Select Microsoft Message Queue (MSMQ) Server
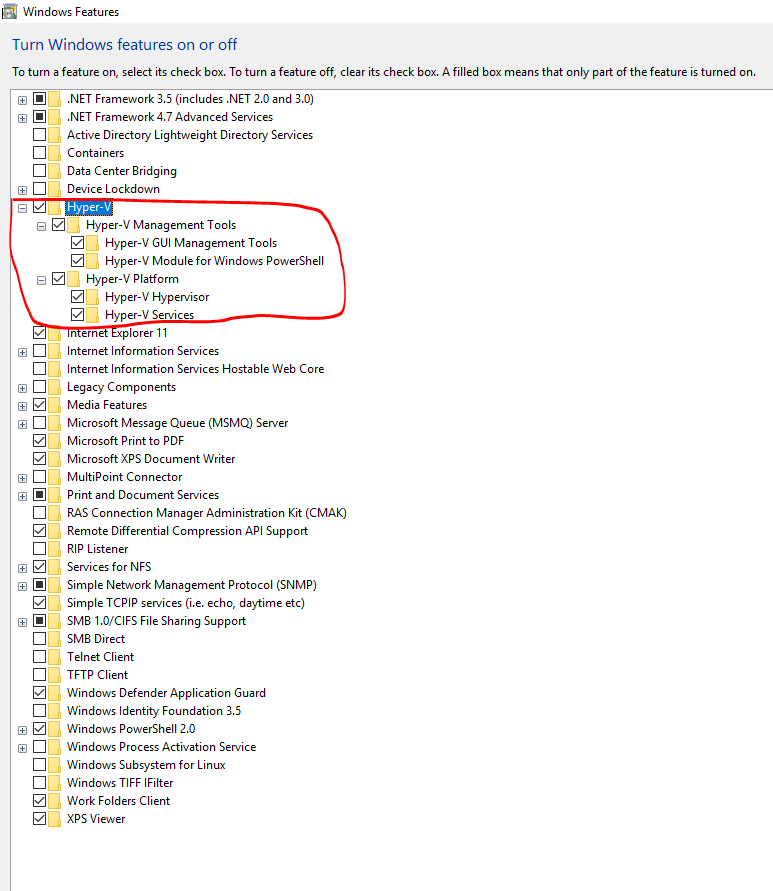Viewport: 773px width, 891px height. tap(177, 423)
